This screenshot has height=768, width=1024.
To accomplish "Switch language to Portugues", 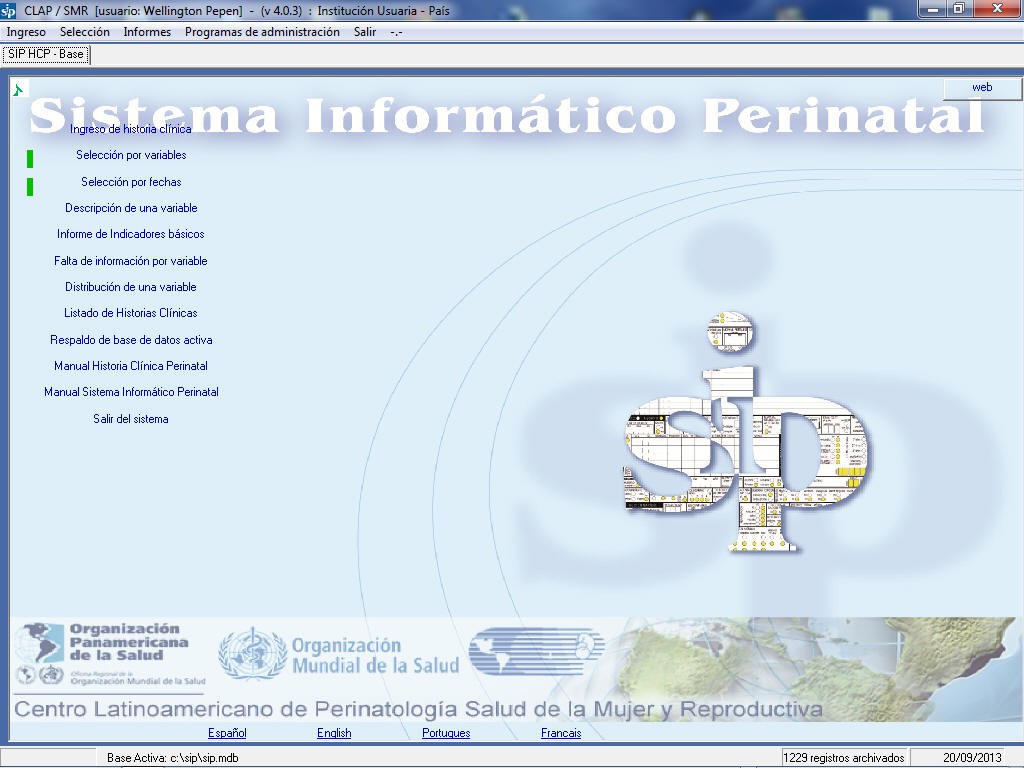I will (446, 733).
